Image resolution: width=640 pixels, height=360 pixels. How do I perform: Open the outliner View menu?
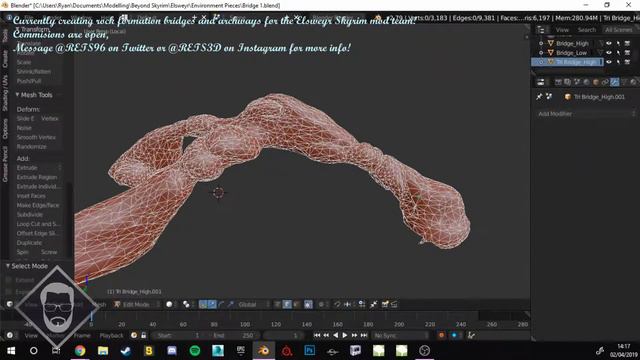point(562,30)
